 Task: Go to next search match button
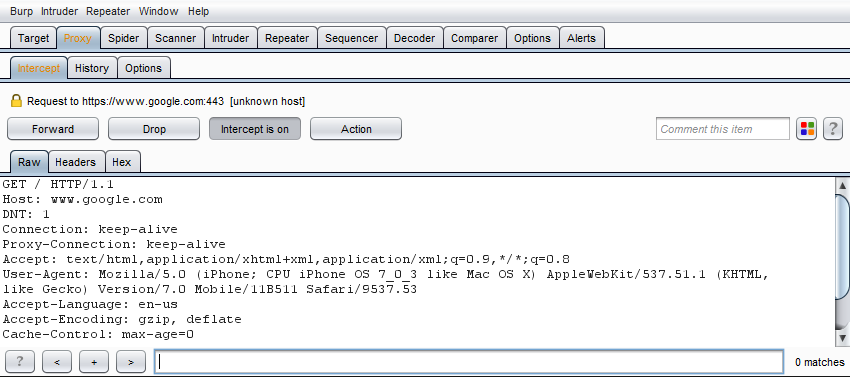coord(131,362)
